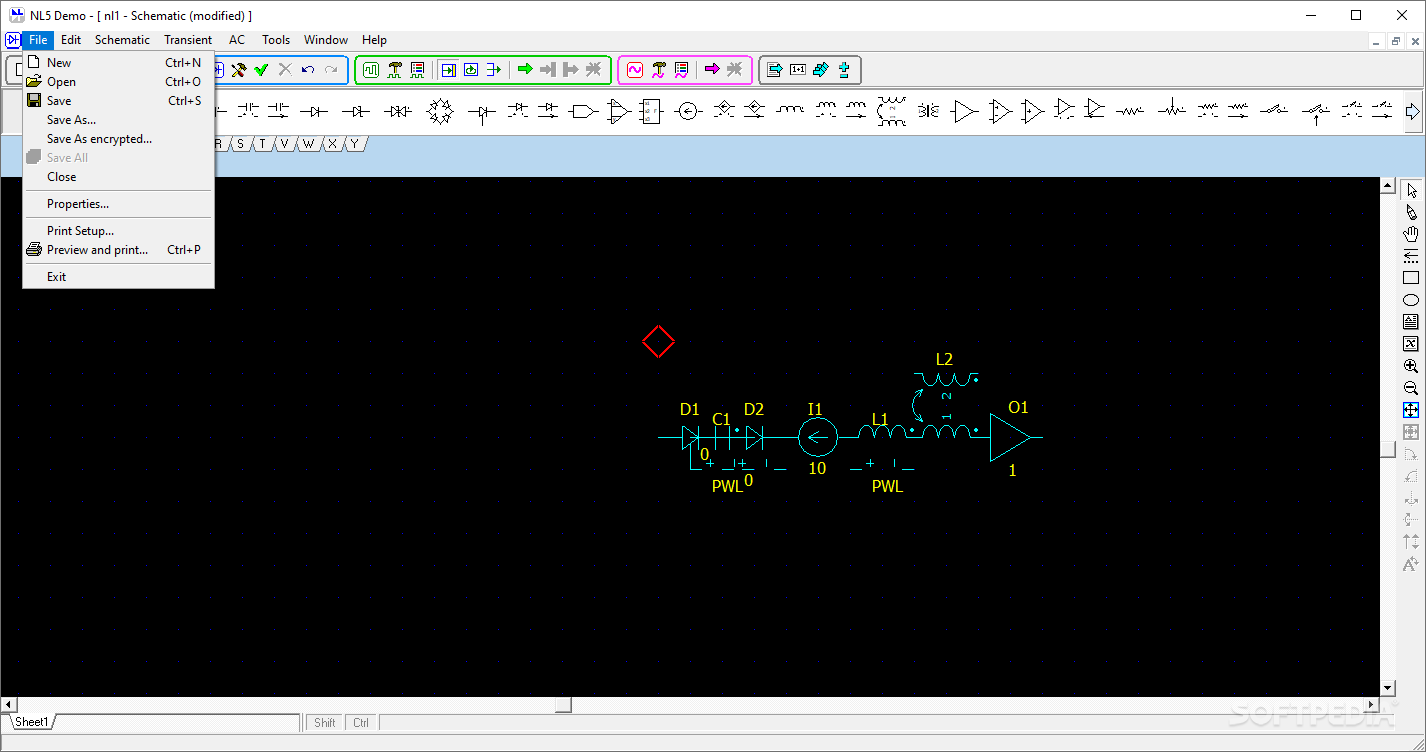Click the vertical scrollbar thumb
The width and height of the screenshot is (1426, 752).
(1388, 450)
